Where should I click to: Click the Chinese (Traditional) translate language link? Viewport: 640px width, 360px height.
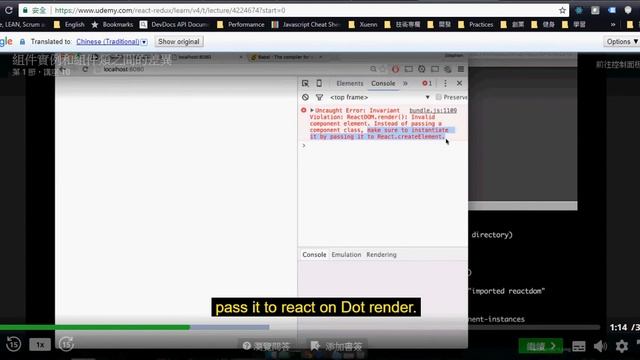[x=108, y=42]
